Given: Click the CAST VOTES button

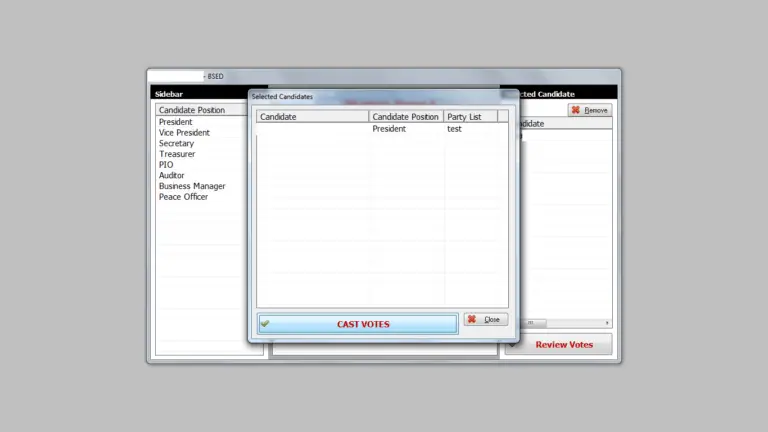Looking at the screenshot, I should point(358,324).
